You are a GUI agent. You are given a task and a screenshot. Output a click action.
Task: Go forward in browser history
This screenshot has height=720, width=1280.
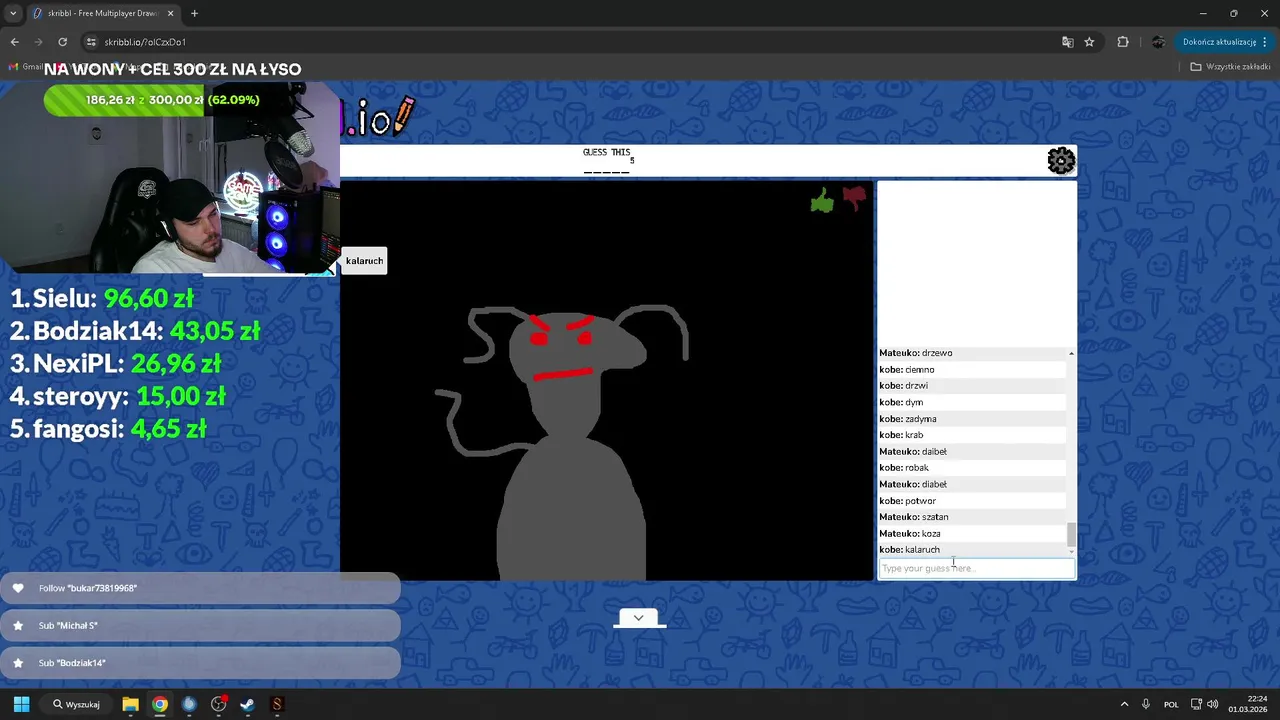(x=38, y=42)
